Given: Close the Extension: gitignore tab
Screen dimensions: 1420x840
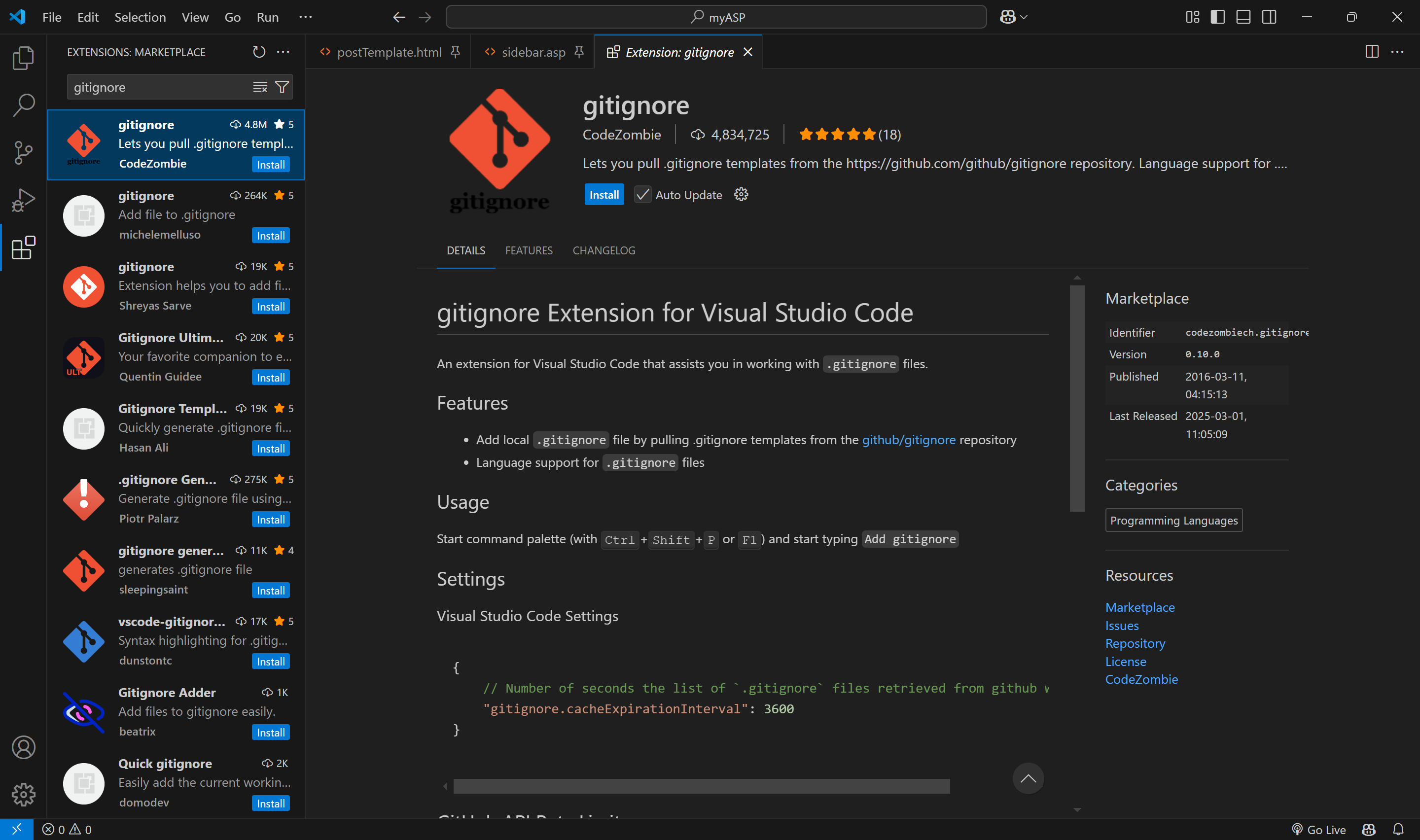Looking at the screenshot, I should pyautogui.click(x=747, y=52).
